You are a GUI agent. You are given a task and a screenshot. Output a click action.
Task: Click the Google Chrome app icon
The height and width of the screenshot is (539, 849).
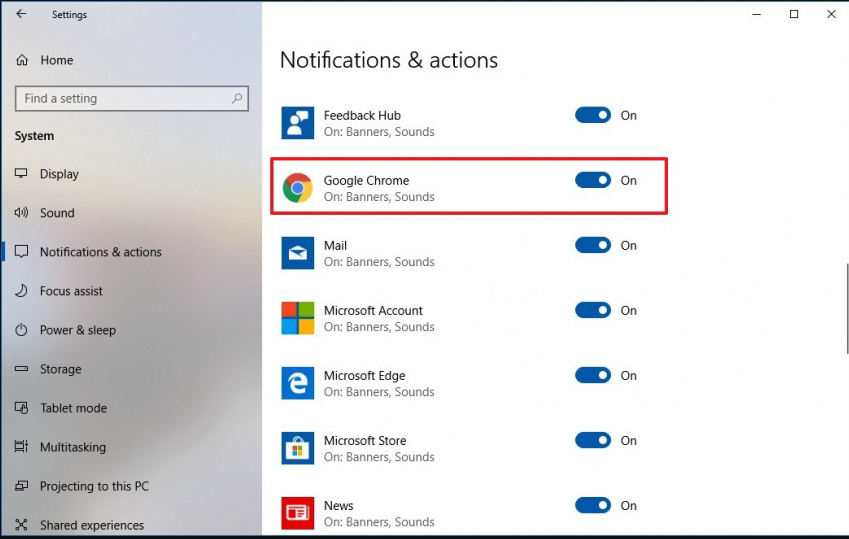tap(297, 188)
